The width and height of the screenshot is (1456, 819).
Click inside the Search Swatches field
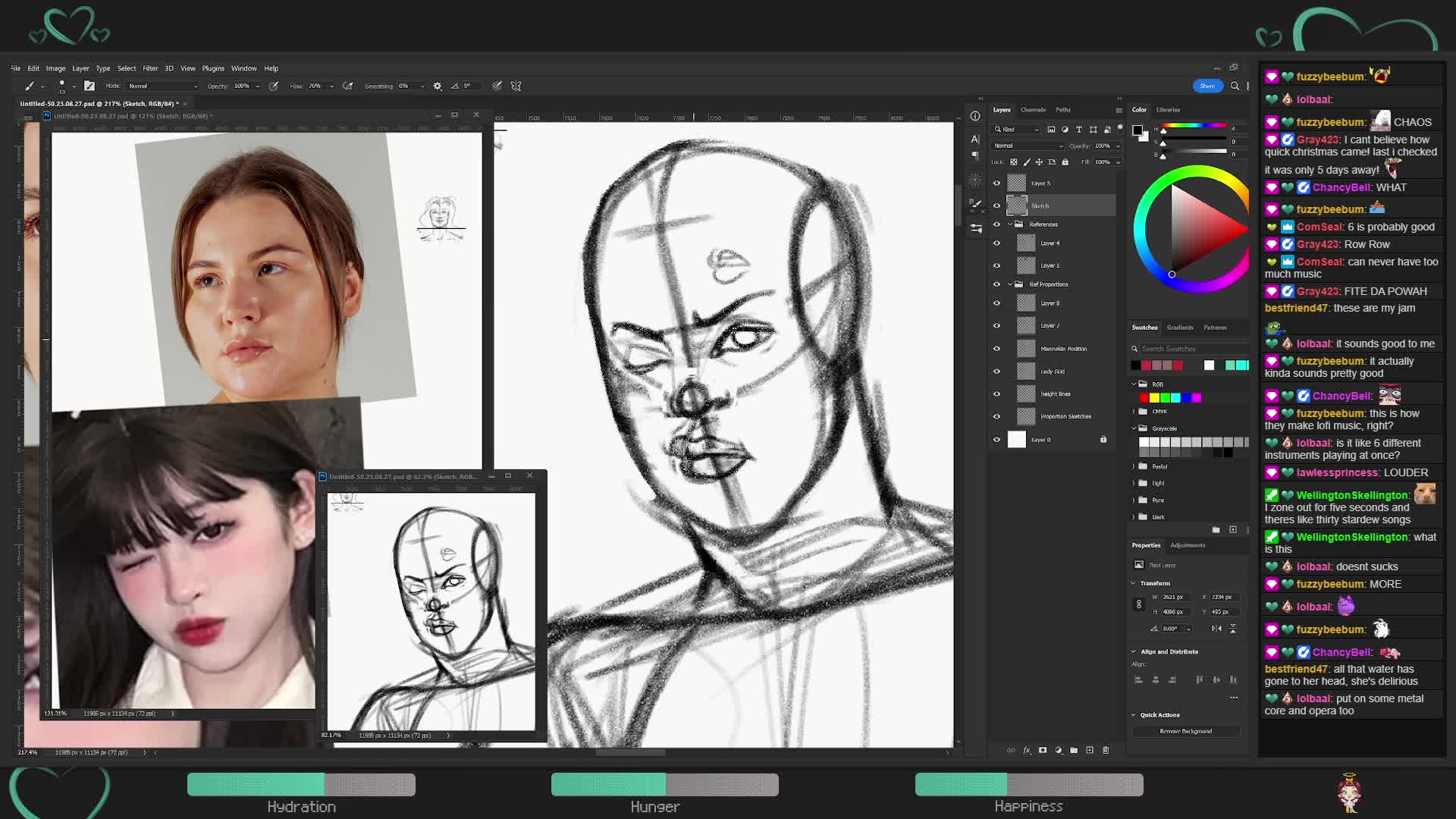[1192, 349]
